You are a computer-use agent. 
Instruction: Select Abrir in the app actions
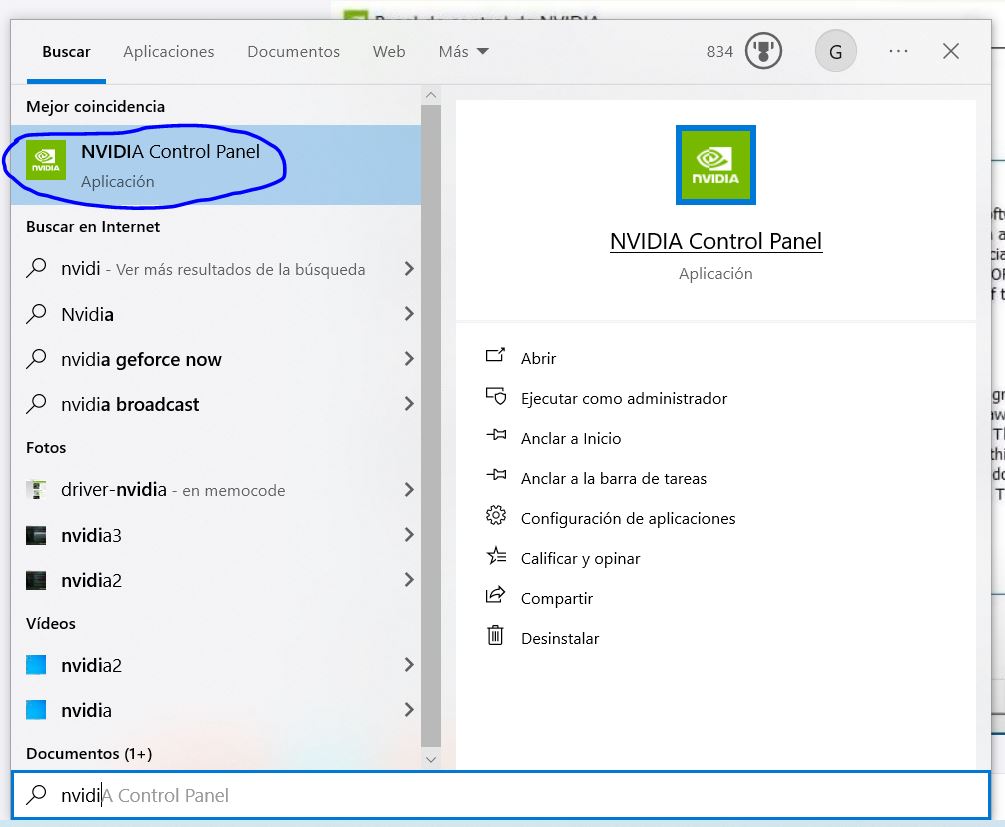[538, 358]
